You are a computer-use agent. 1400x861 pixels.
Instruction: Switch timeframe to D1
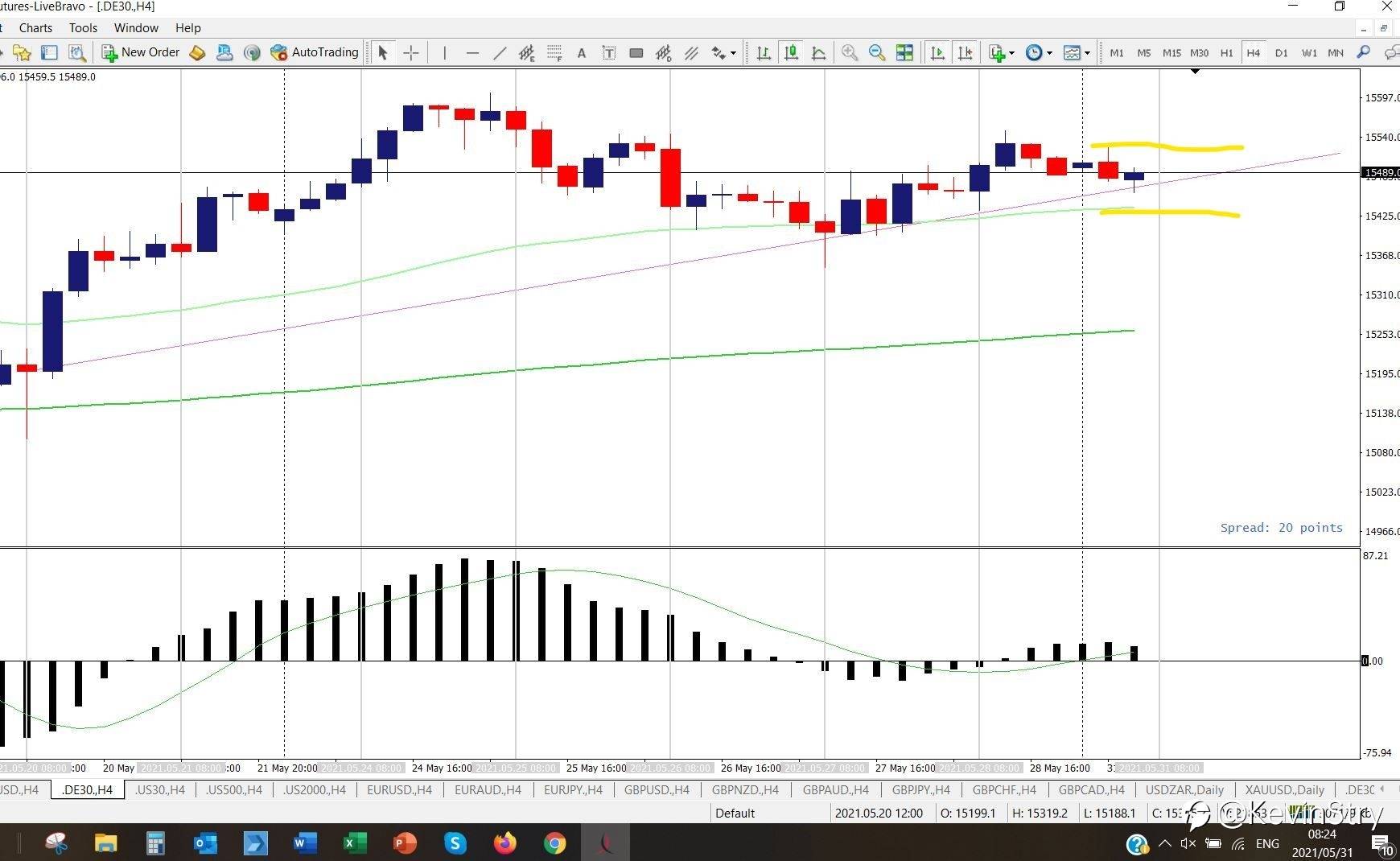point(1281,53)
